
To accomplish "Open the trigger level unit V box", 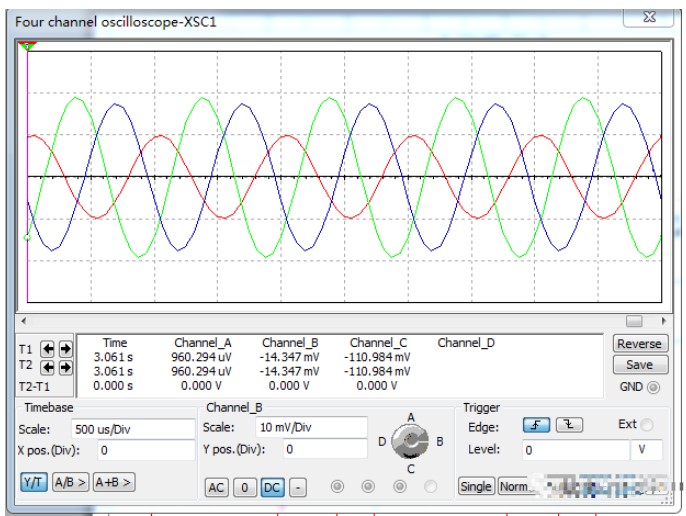I will click(646, 450).
